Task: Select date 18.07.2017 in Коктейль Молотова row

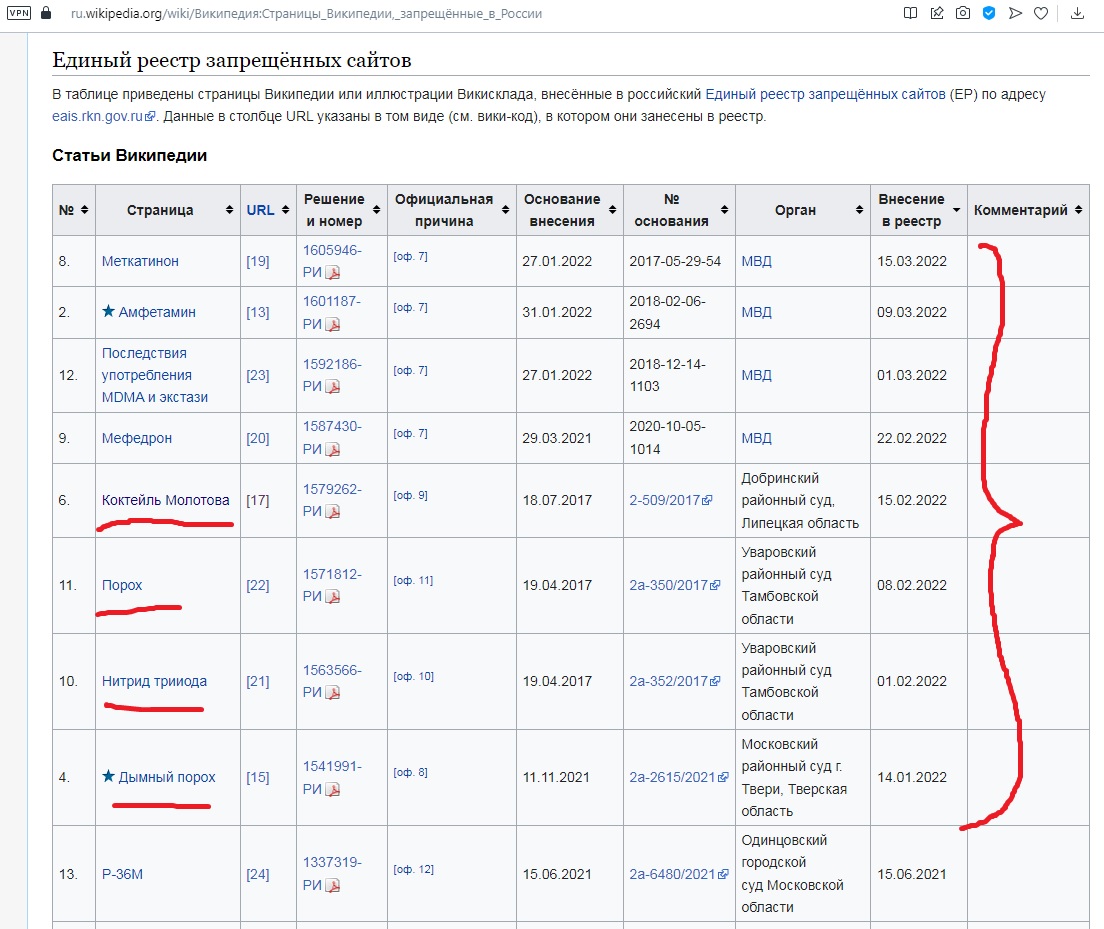Action: pyautogui.click(x=557, y=500)
